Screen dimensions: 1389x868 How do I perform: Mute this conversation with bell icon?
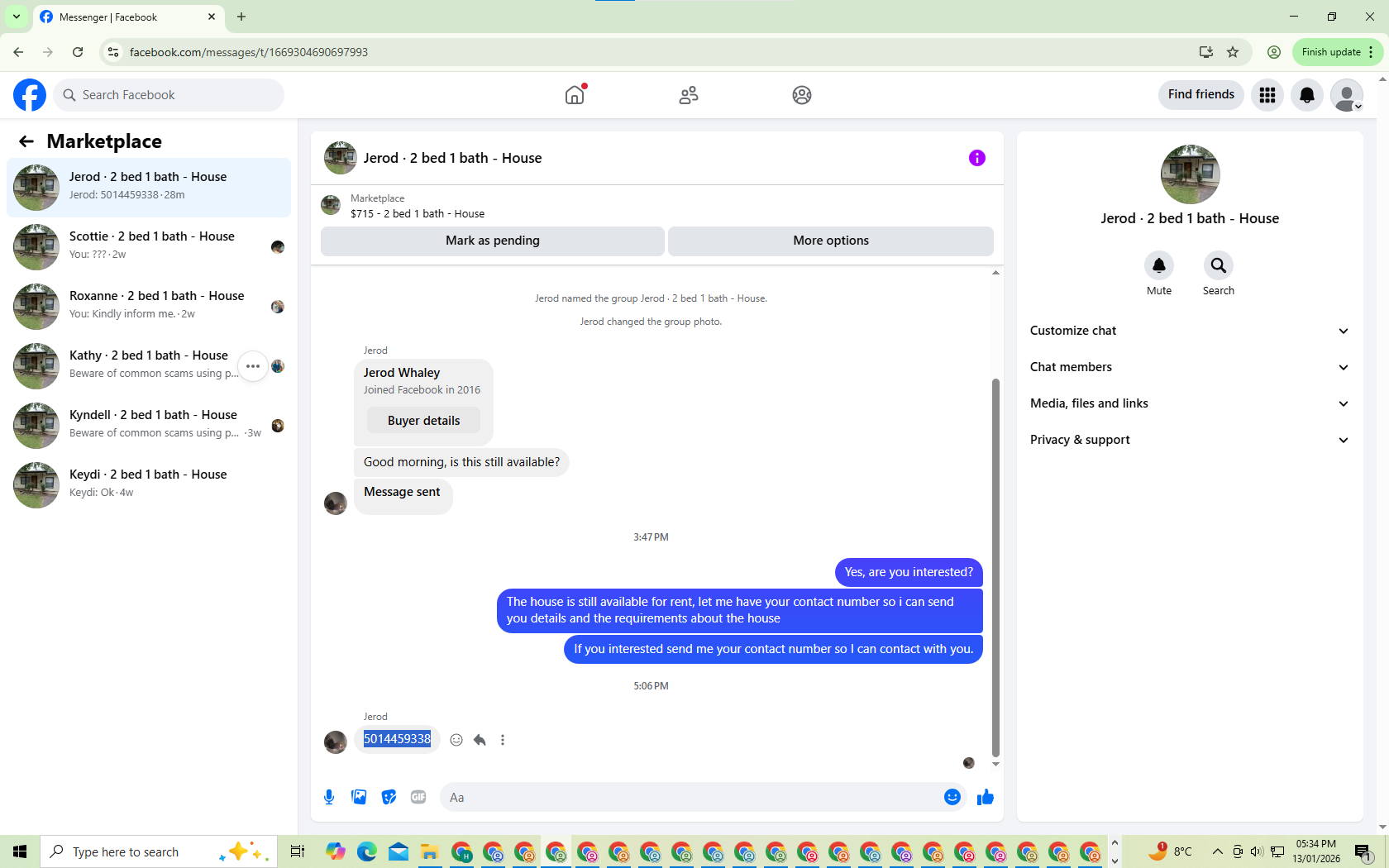[1159, 265]
